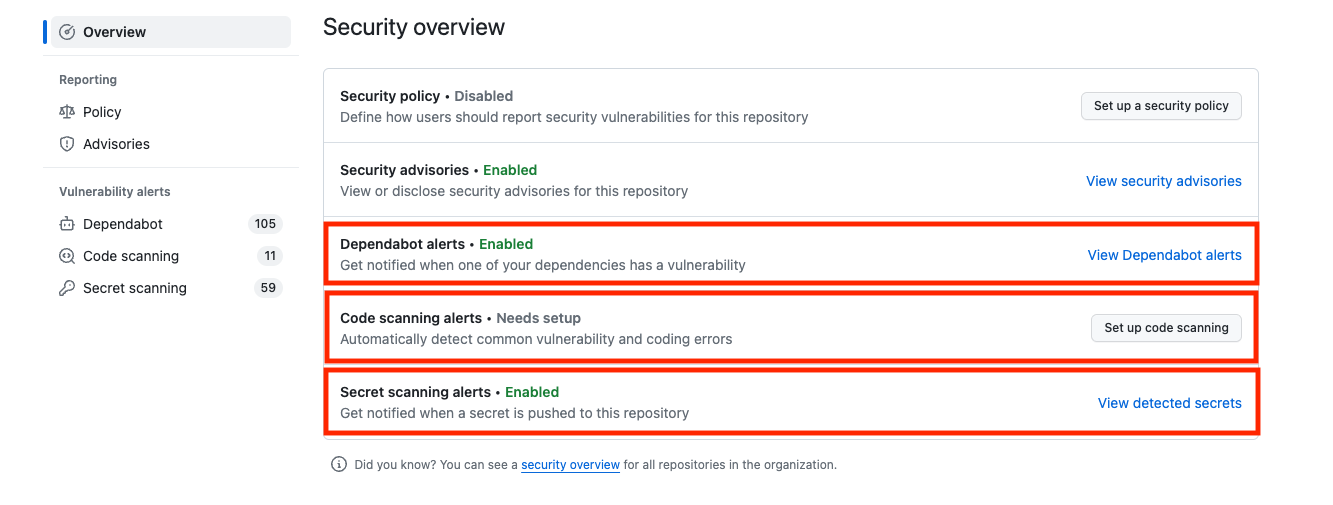
Task: Click the info icon beside 'Did you know?'
Action: 339,464
